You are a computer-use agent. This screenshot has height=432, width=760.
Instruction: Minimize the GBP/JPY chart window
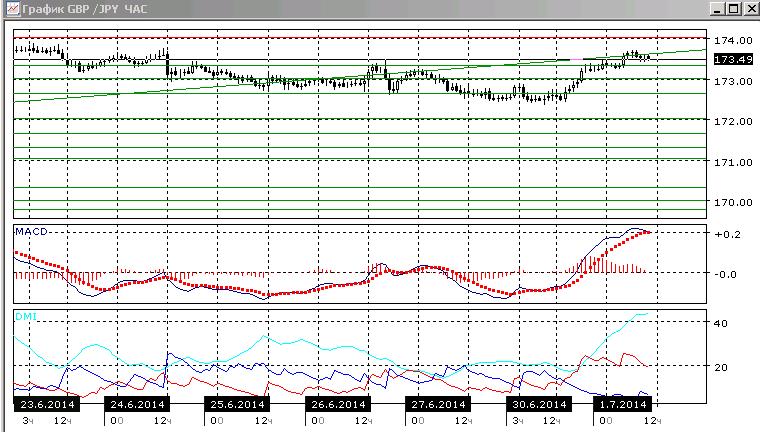pyautogui.click(x=718, y=9)
